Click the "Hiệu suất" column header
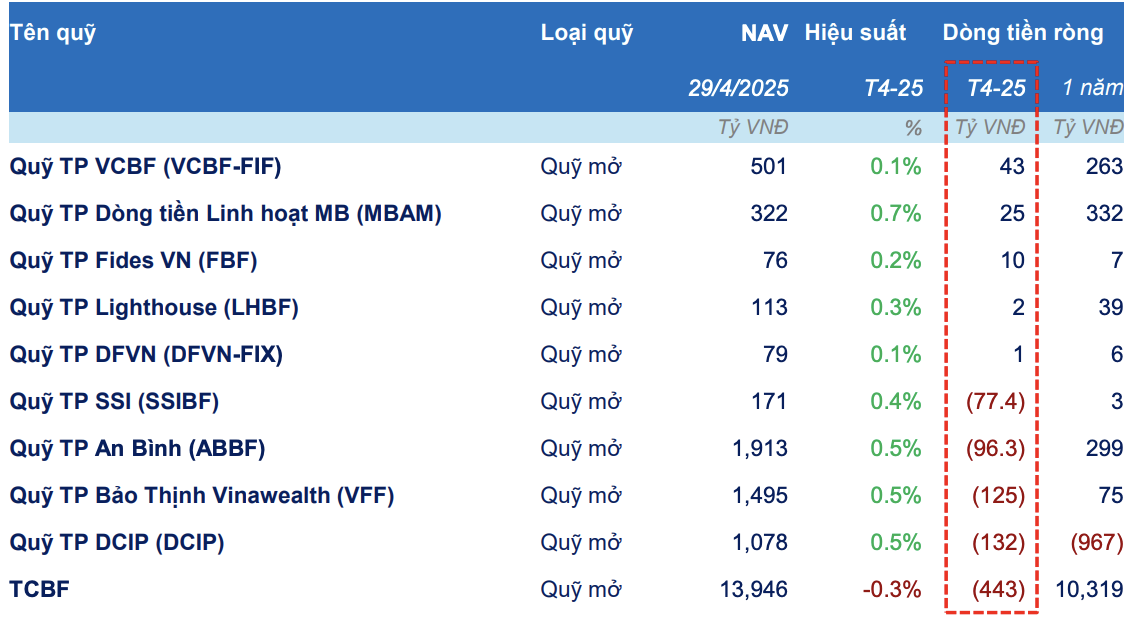 (855, 33)
